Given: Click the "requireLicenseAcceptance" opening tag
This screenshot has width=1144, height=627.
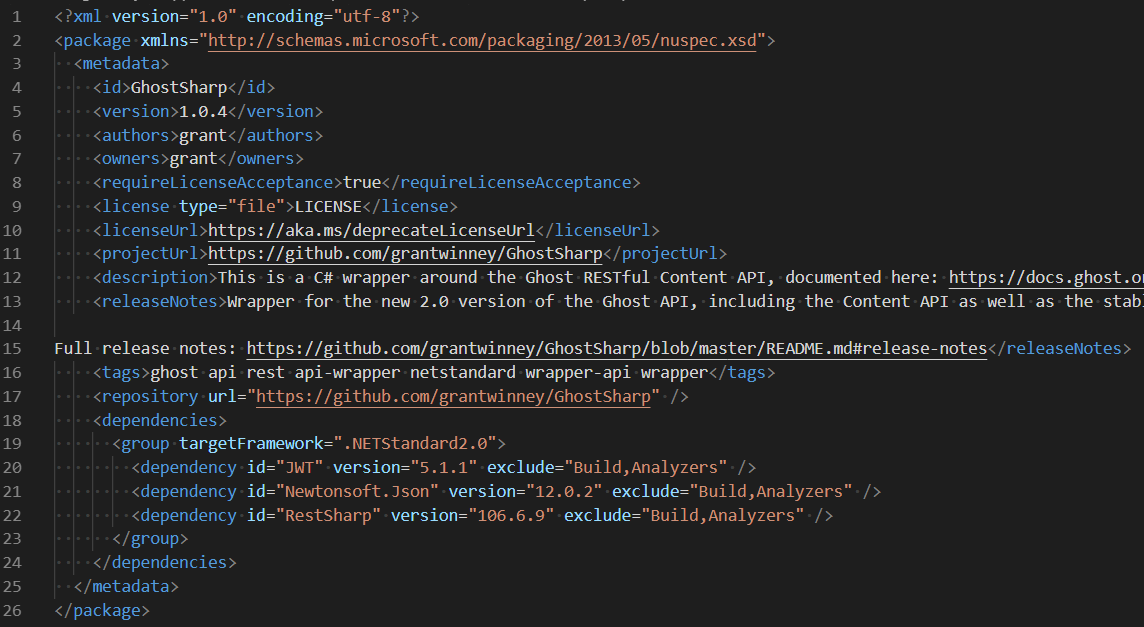Looking at the screenshot, I should click(217, 182).
